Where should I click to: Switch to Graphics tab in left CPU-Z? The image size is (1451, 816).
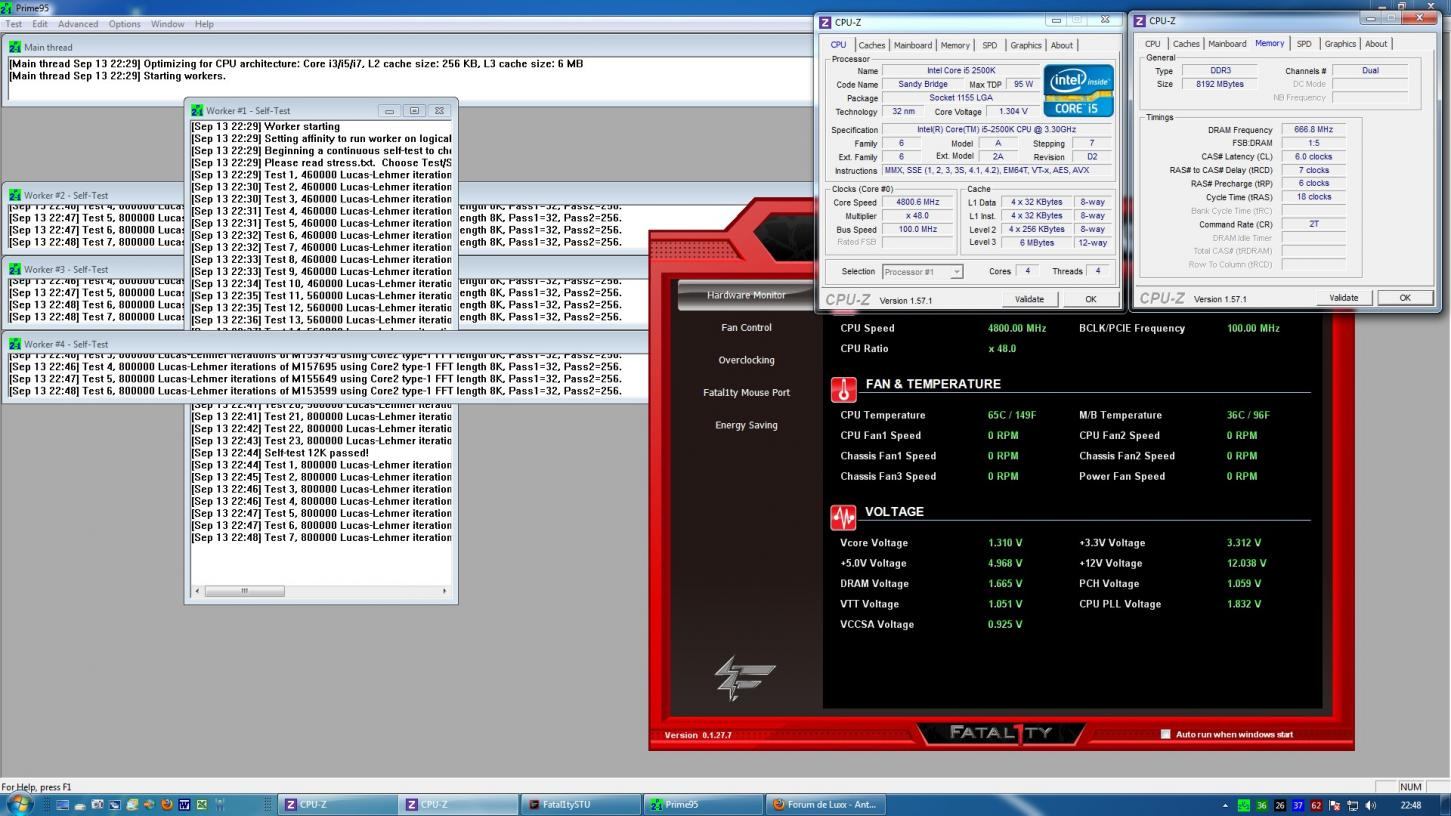pos(1025,45)
